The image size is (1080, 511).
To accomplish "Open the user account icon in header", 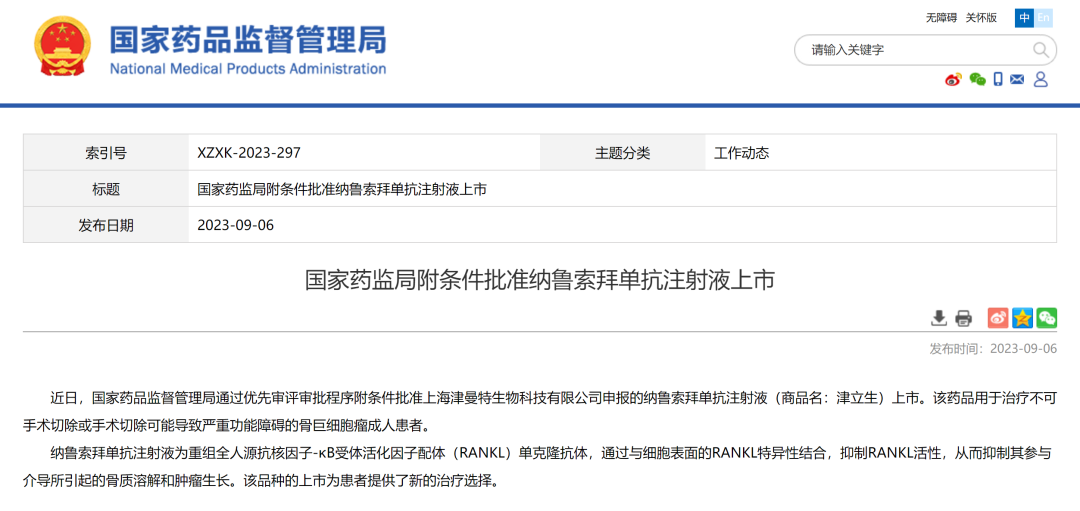I will [x=1041, y=79].
